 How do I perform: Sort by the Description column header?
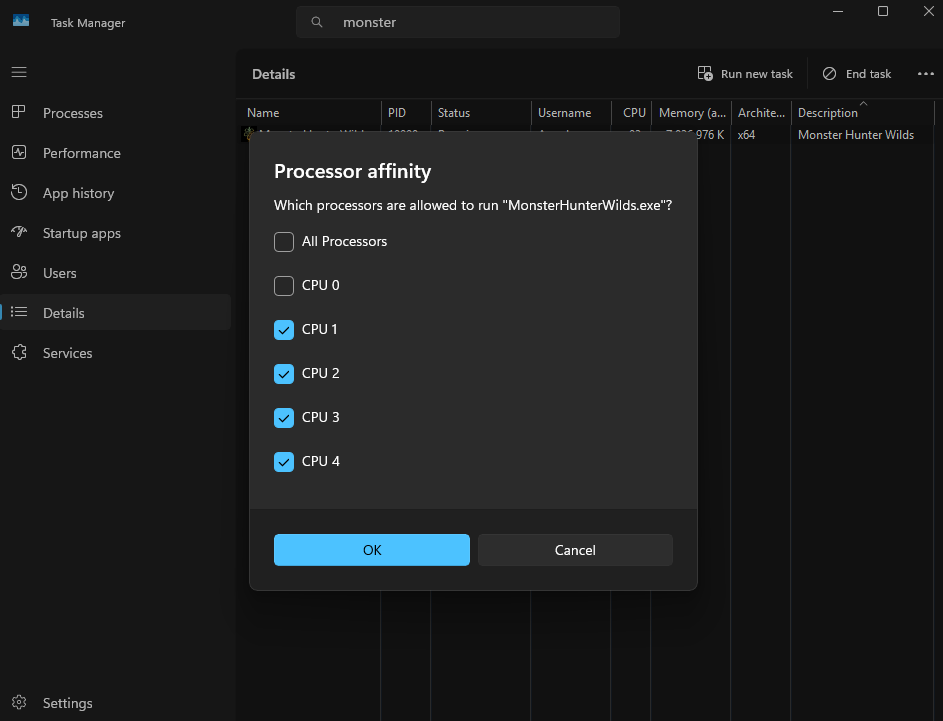[827, 113]
